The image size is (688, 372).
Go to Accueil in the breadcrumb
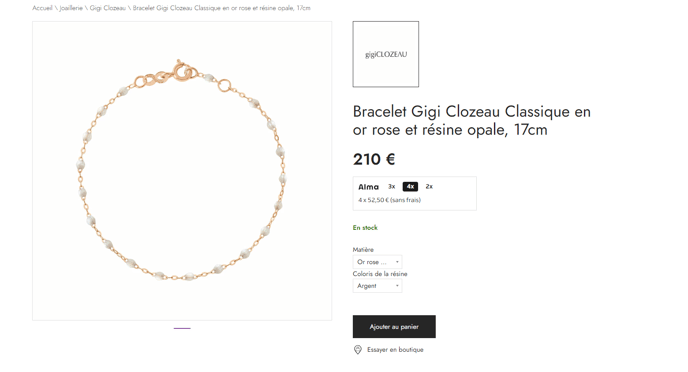42,8
